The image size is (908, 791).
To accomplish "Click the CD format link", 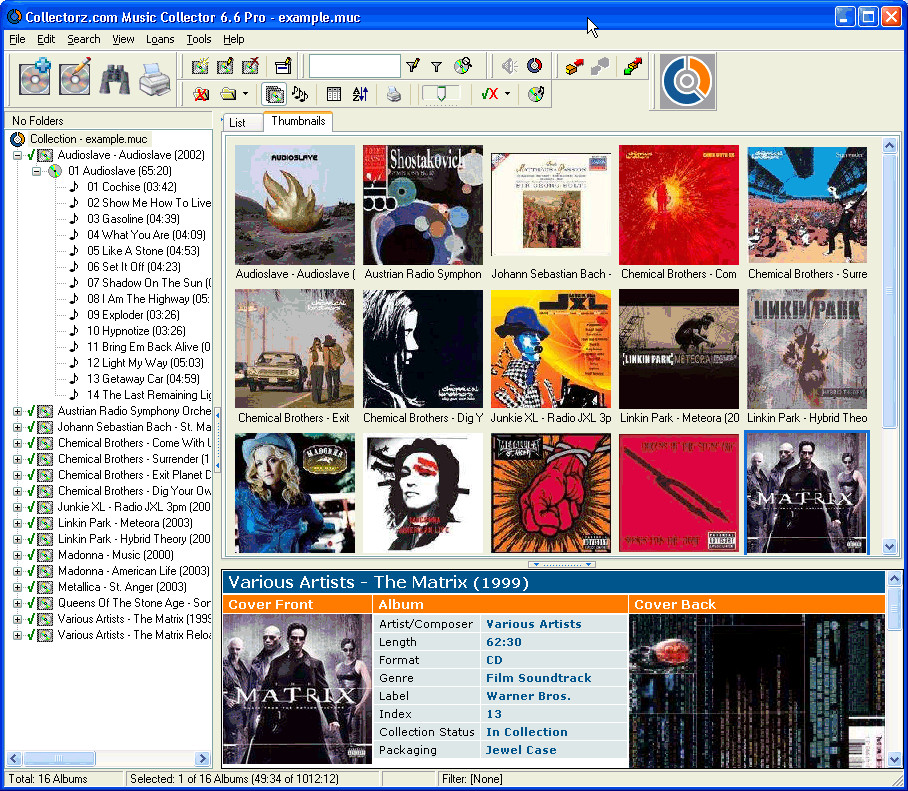I will point(494,660).
